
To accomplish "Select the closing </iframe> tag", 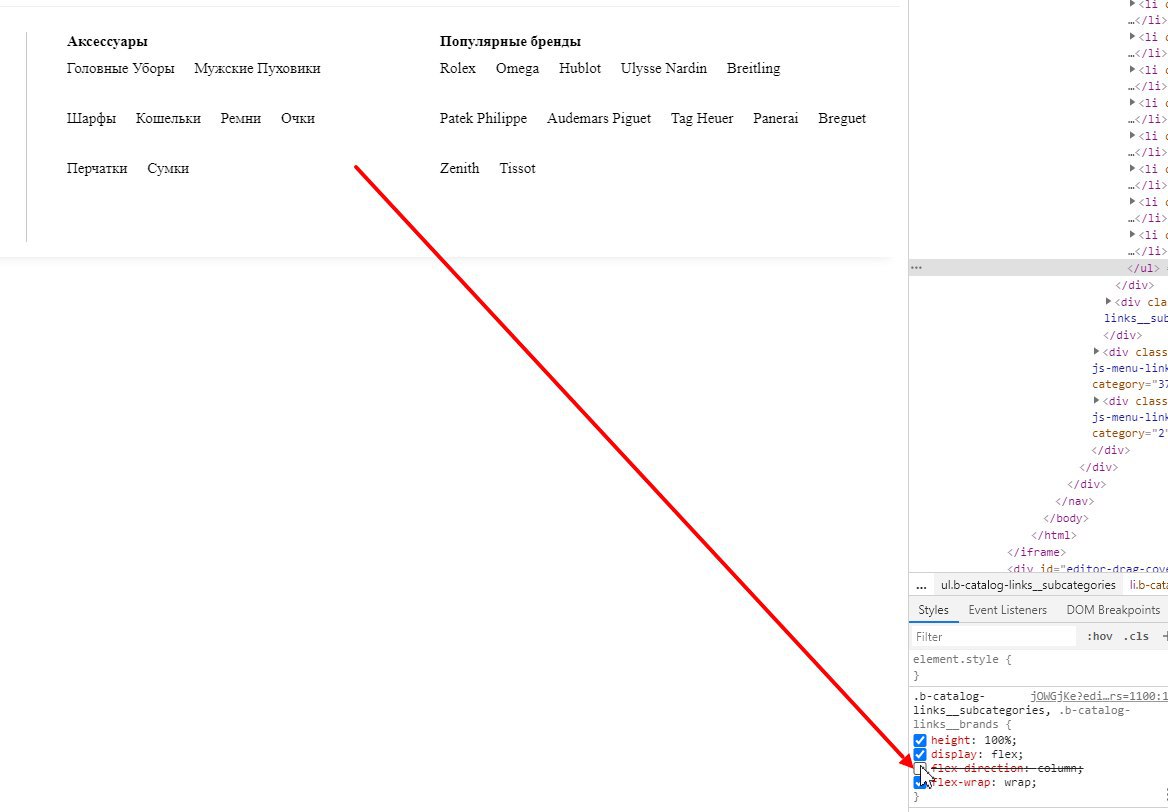I will pyautogui.click(x=1036, y=552).
